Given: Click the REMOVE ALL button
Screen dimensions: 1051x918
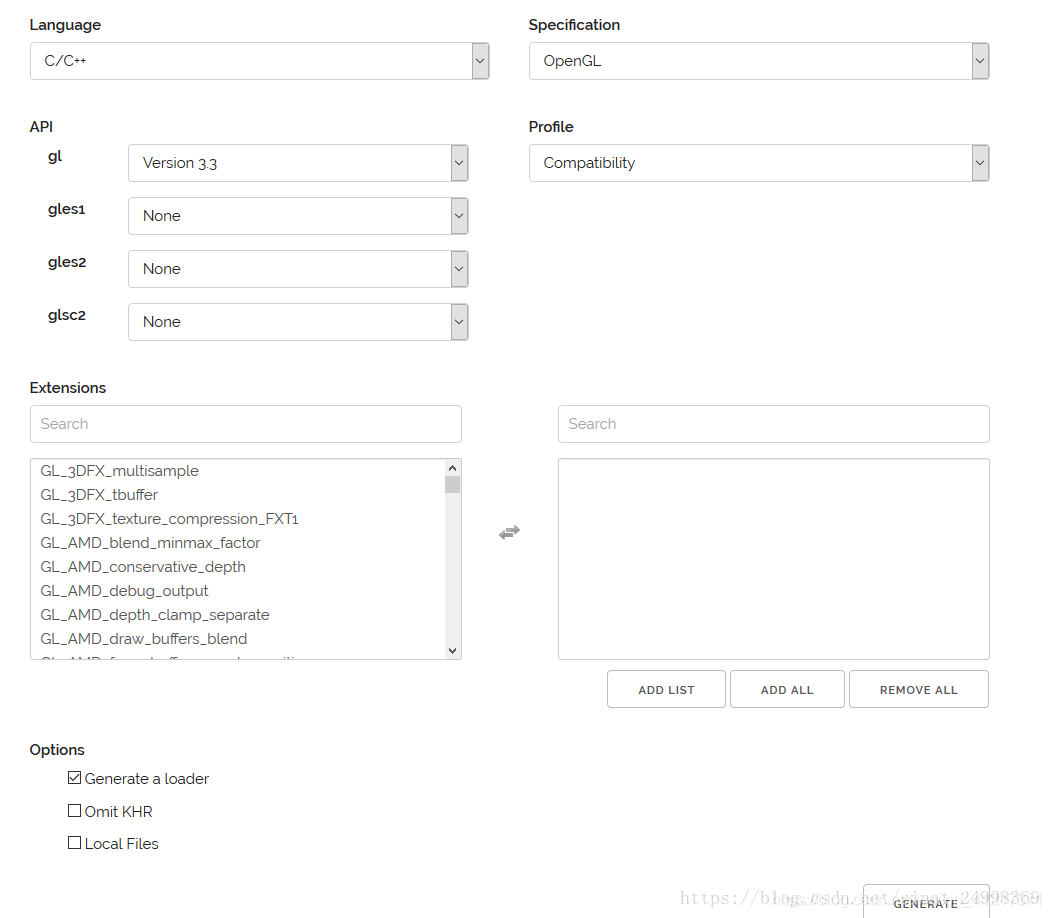Looking at the screenshot, I should pyautogui.click(x=919, y=690).
